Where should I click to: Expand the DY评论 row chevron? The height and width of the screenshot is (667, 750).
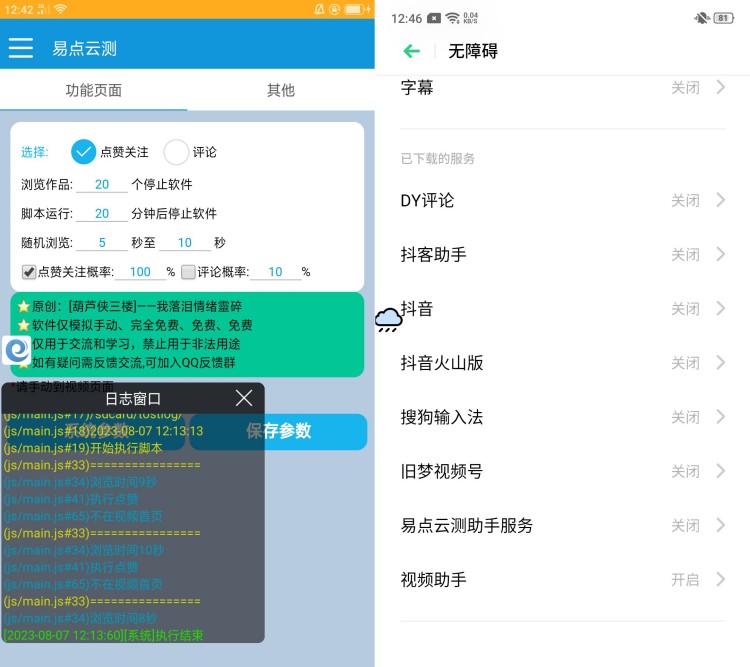721,200
